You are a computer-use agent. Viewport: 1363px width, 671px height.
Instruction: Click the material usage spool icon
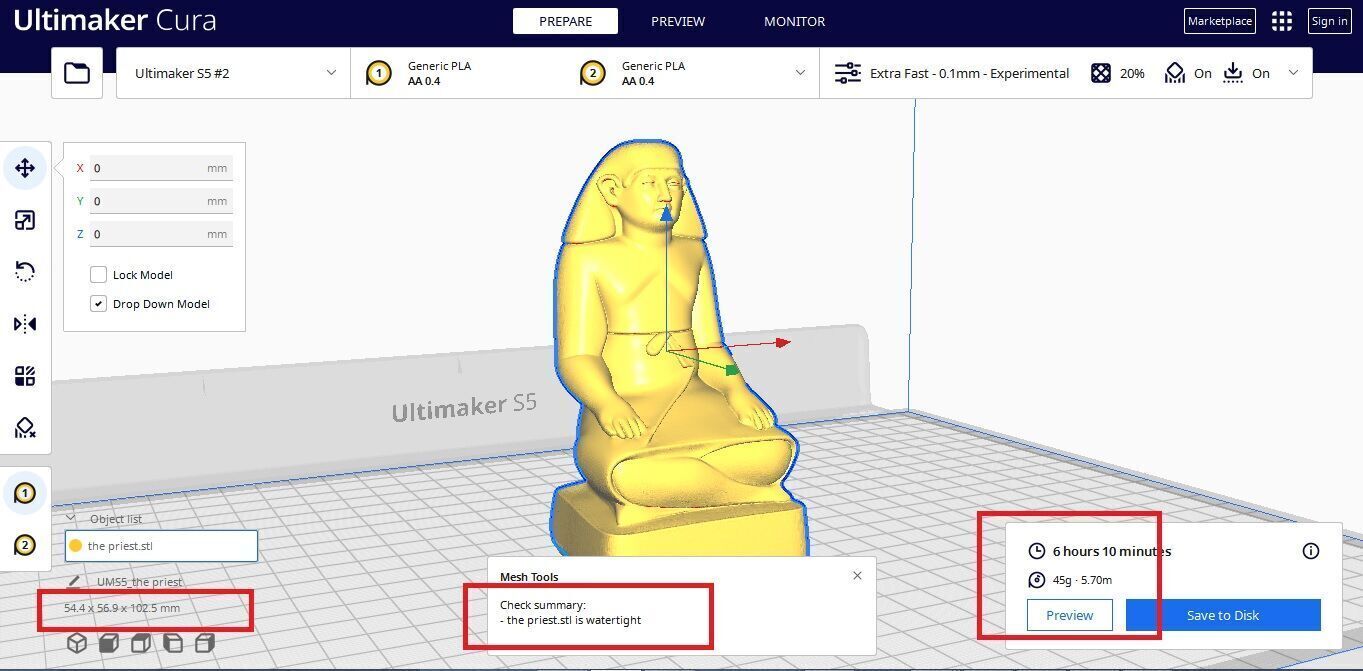pos(1036,580)
